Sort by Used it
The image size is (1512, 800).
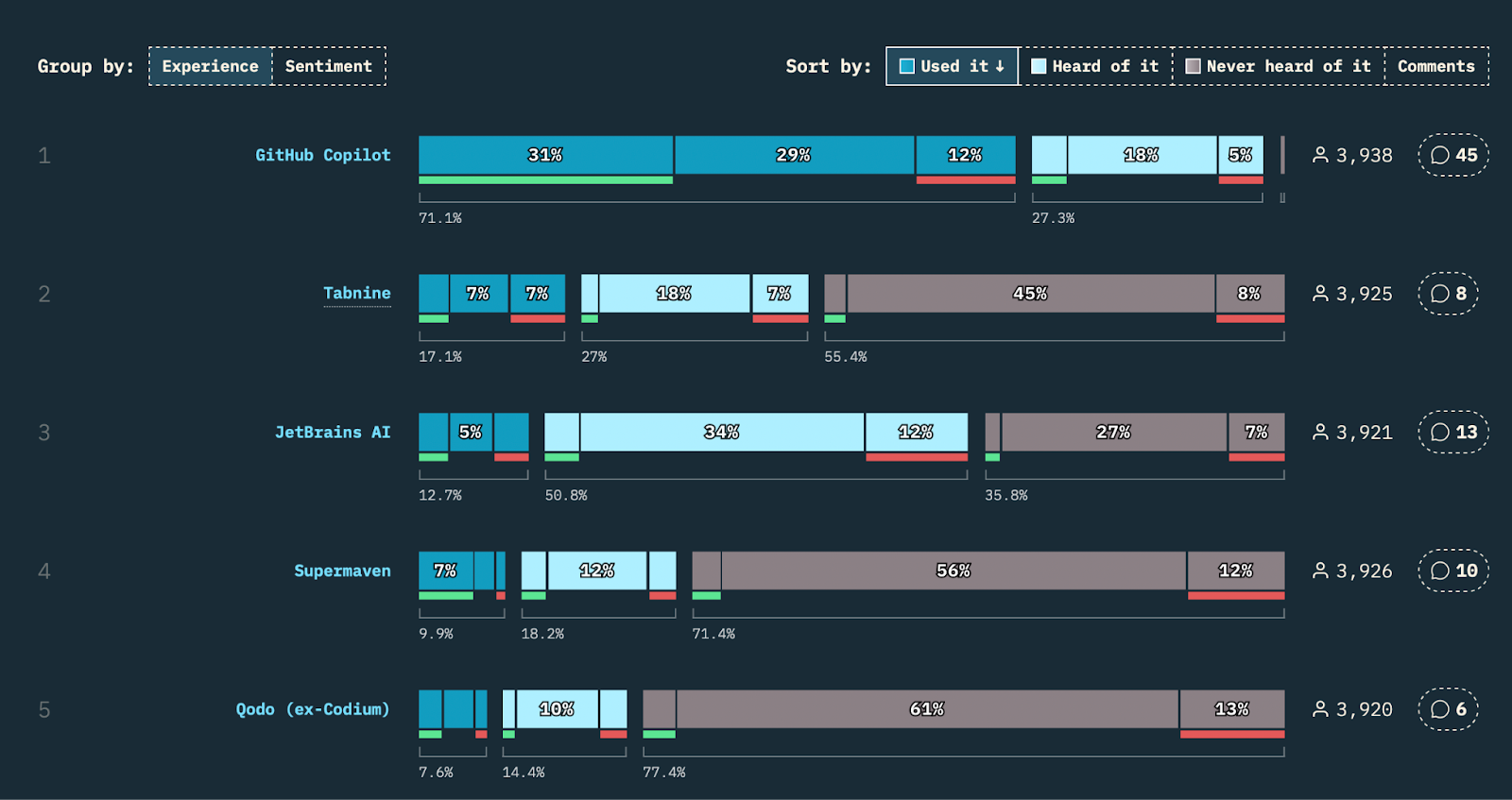(953, 66)
